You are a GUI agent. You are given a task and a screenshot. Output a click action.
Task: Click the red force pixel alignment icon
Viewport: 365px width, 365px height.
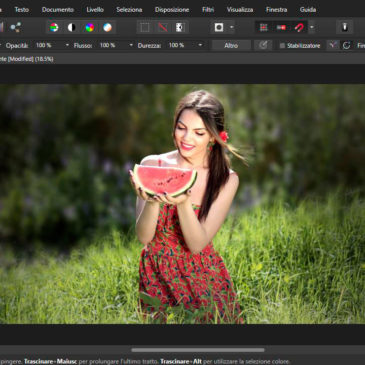[281, 27]
